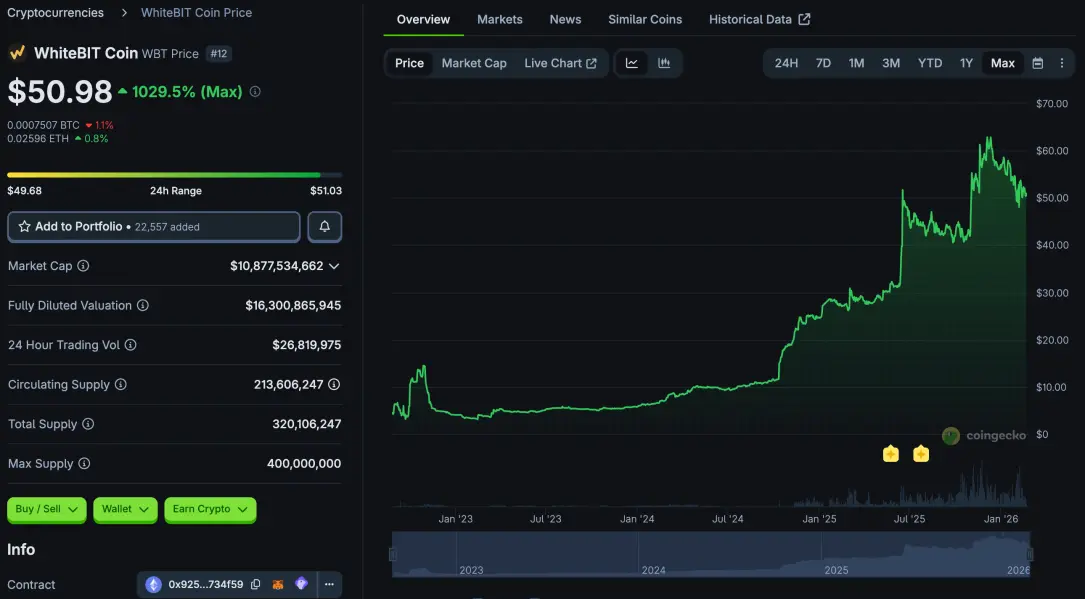This screenshot has width=1085, height=599.
Task: Click left handle of chart range navigator
Action: point(392,554)
